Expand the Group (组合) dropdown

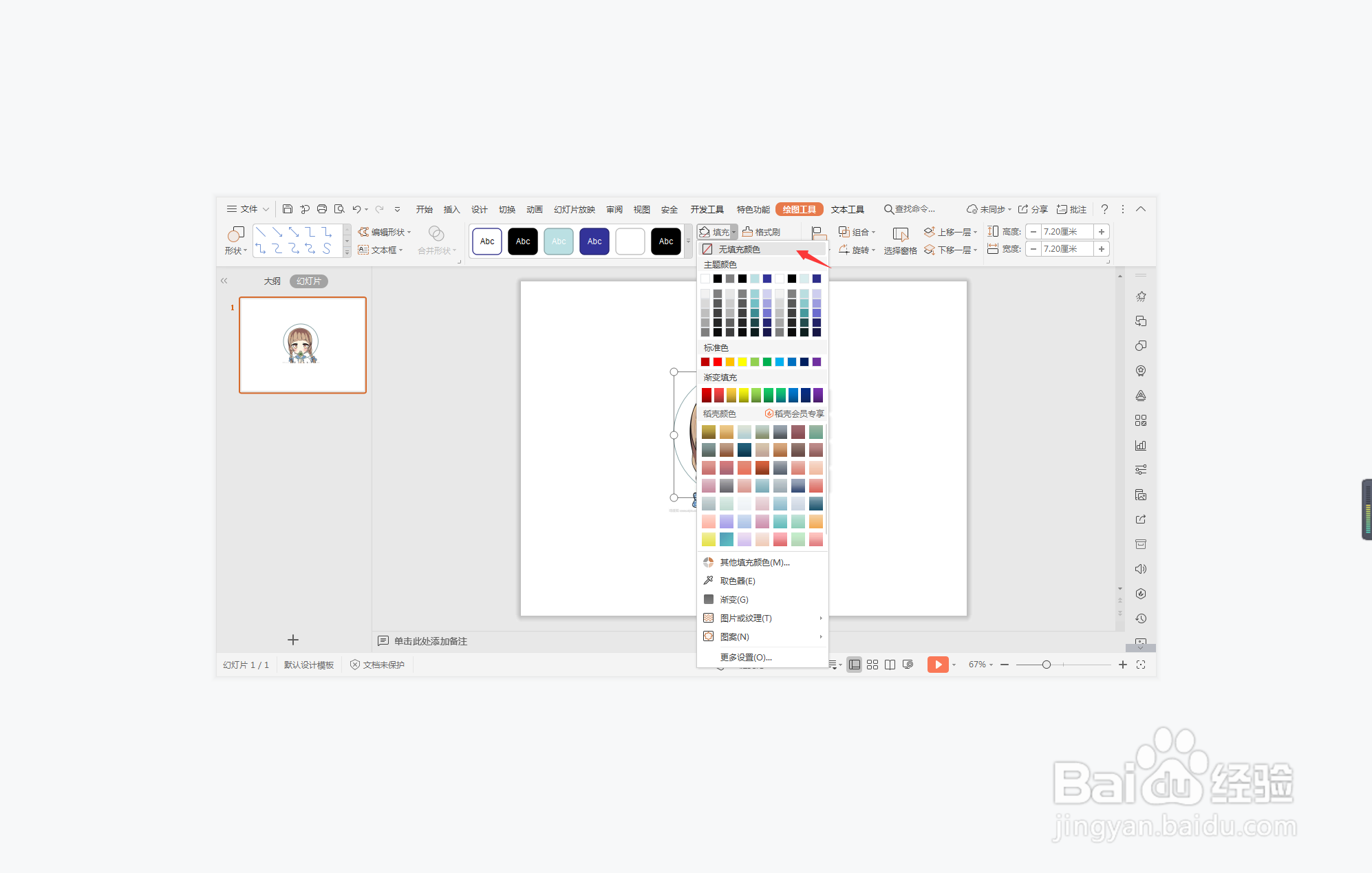point(873,233)
